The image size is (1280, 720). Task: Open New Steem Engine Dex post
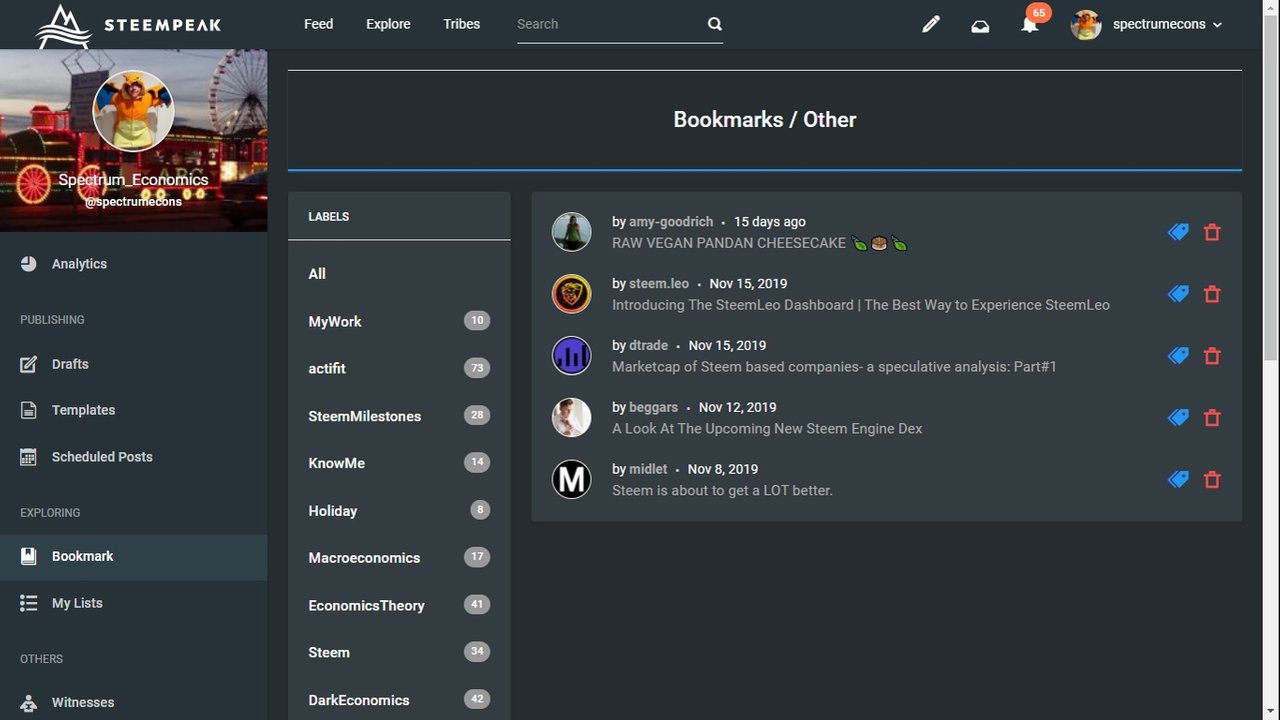click(767, 429)
